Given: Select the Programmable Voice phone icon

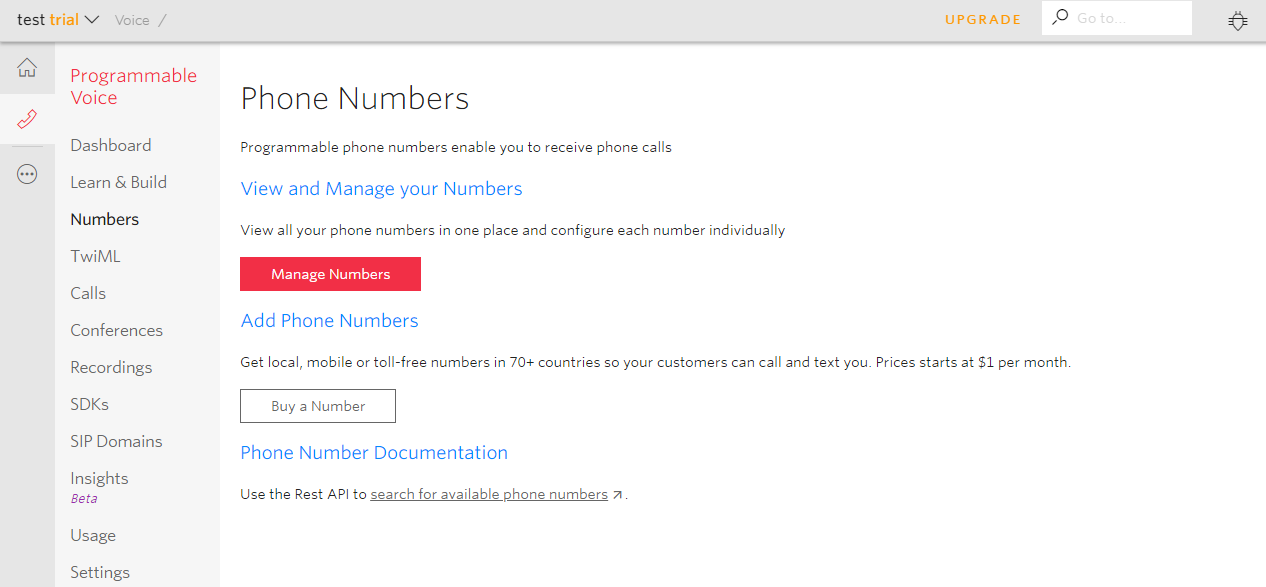Looking at the screenshot, I should 27,120.
